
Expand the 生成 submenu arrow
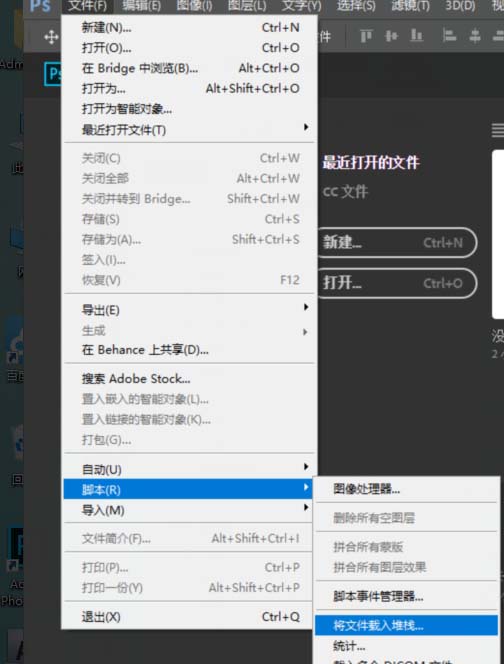pyautogui.click(x=305, y=332)
